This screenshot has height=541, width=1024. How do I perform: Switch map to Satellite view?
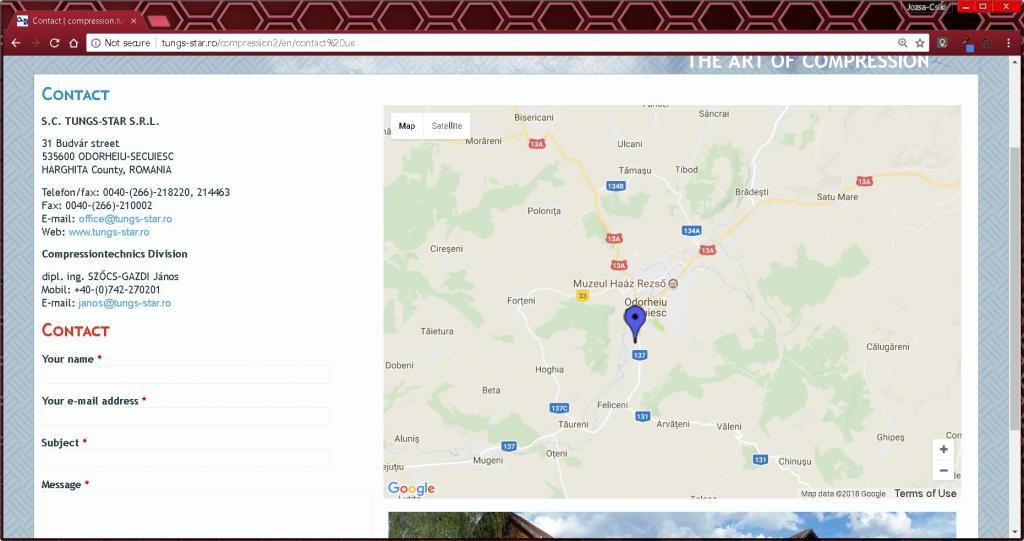click(x=446, y=126)
